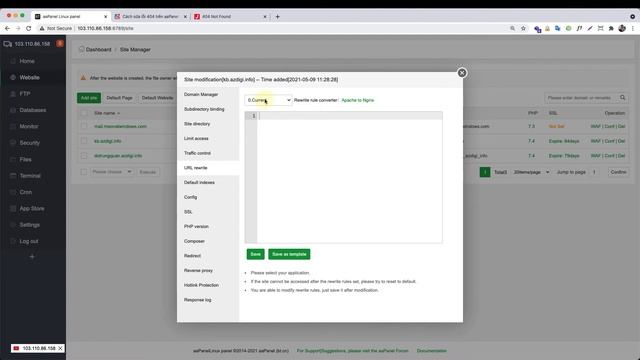The height and width of the screenshot is (360, 640).
Task: Open the Documentation footer link
Action: pyautogui.click(x=431, y=351)
